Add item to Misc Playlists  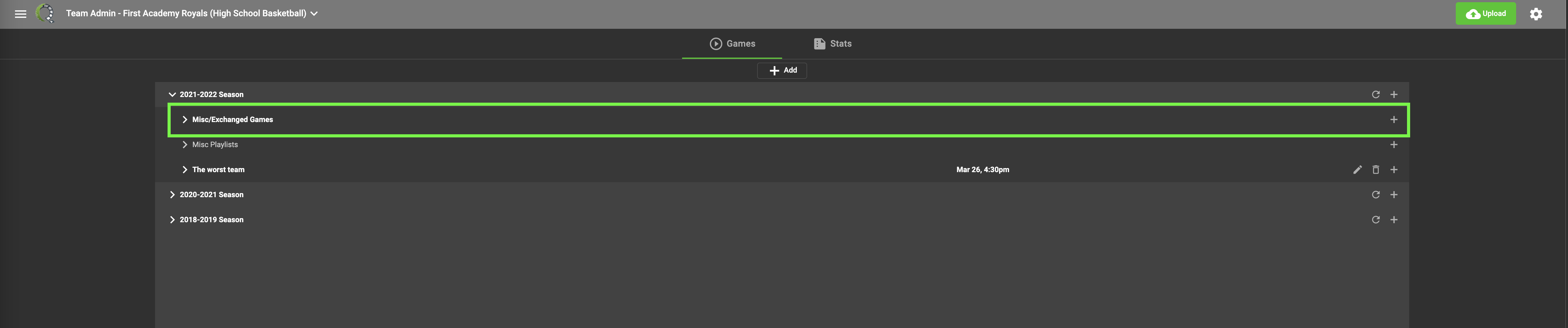point(1393,145)
